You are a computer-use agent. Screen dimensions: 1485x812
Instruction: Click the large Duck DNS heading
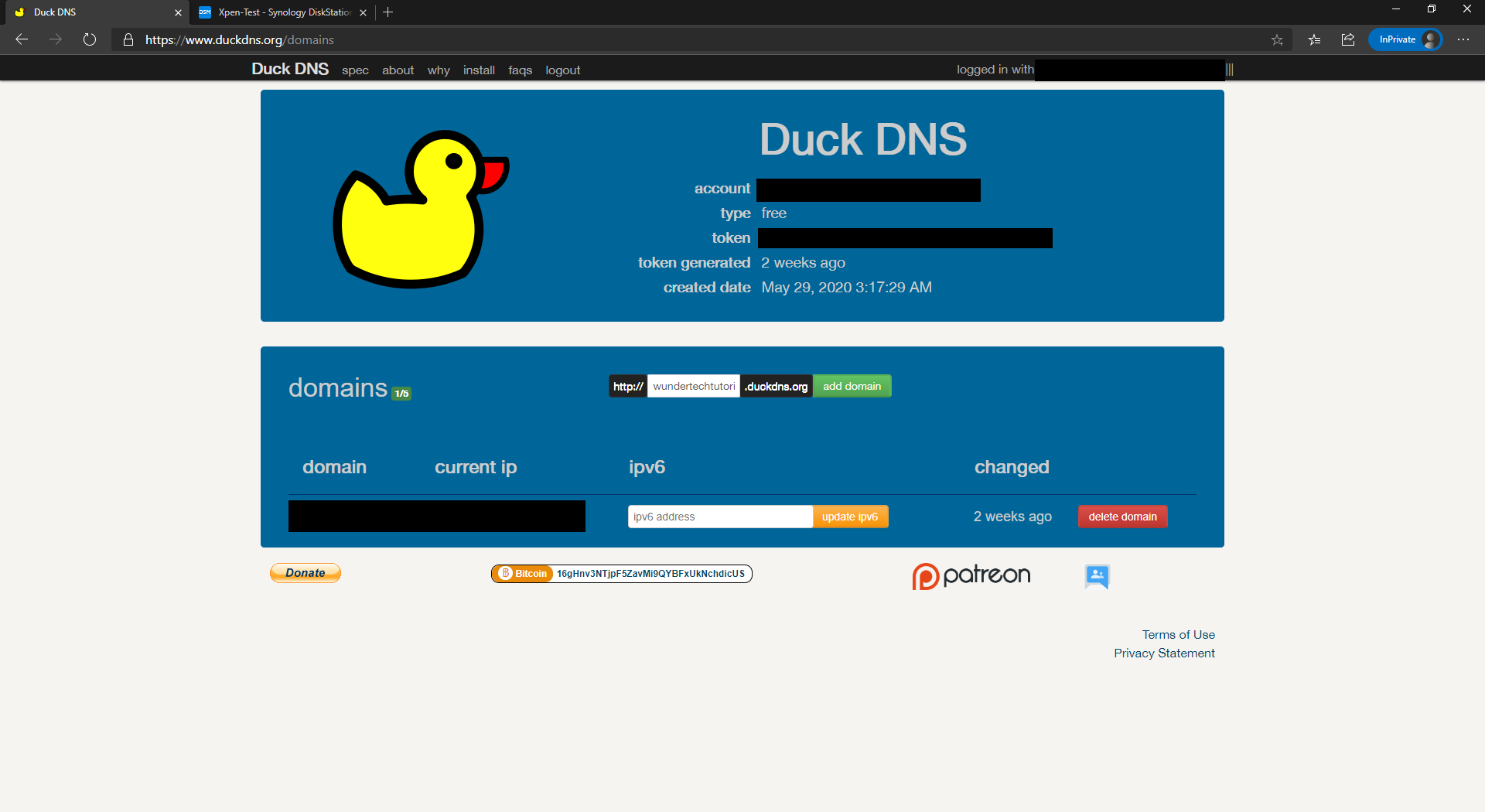tap(863, 139)
